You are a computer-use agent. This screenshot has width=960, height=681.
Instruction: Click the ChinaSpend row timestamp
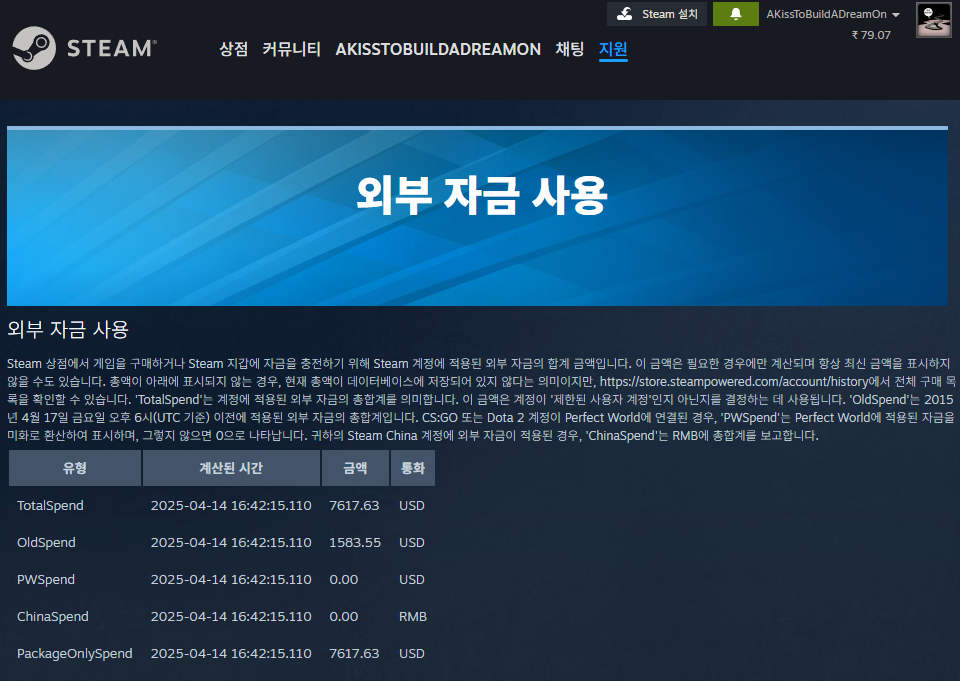point(231,617)
